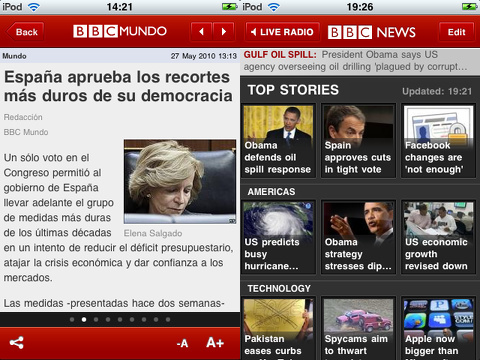This screenshot has width=480, height=360.
Task: Tap the BBC News logo
Action: [372, 32]
